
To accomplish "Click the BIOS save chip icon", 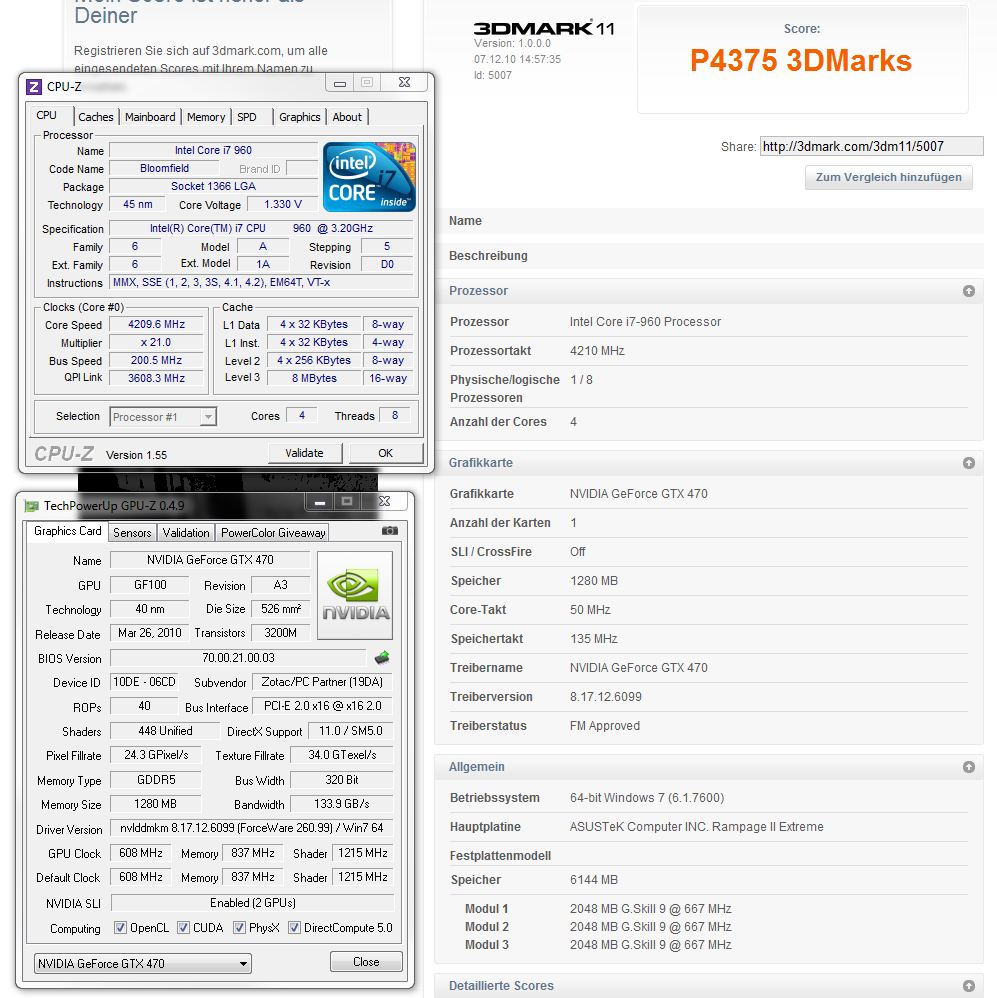I will 381,658.
